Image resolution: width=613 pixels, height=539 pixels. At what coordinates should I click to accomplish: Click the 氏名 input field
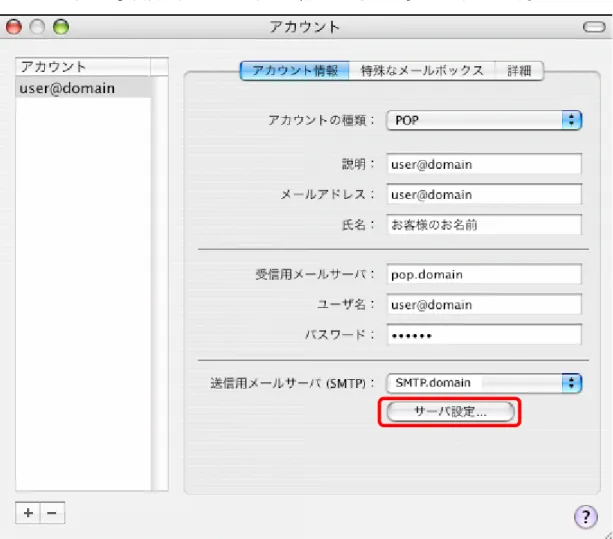[x=484, y=225]
